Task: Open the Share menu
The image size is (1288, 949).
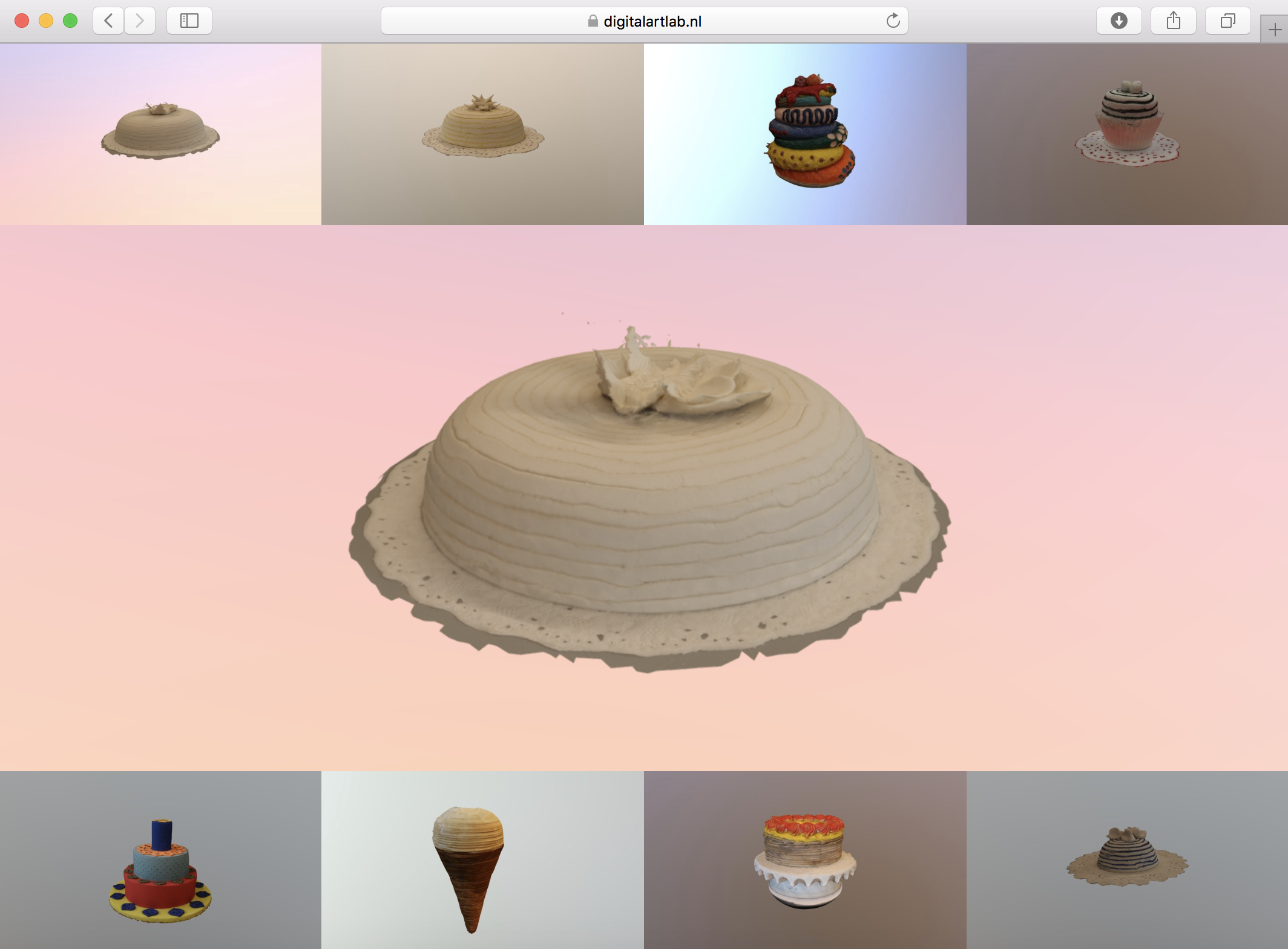Action: (1174, 21)
